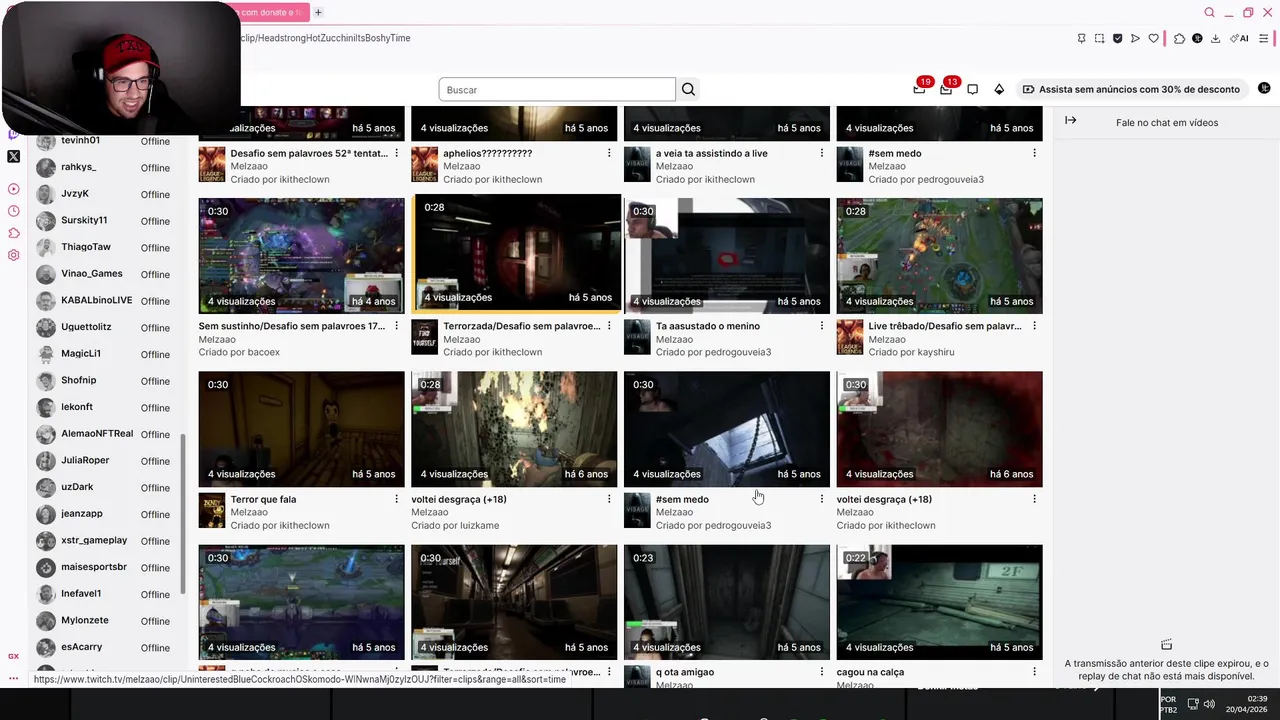
Task: Play the Terrorzada clip thumbnail
Action: [x=516, y=252]
